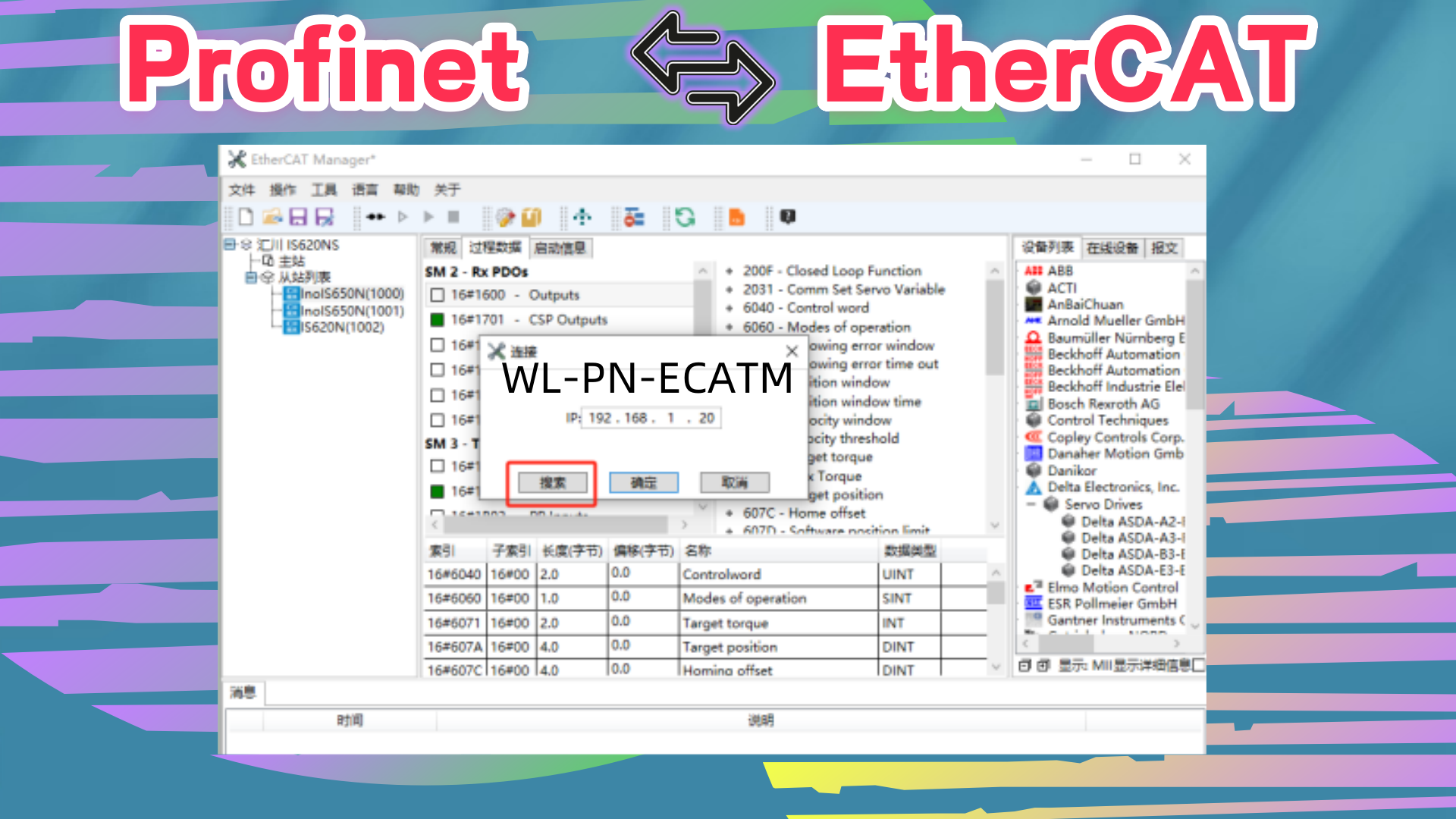
Task: Switch to the 在线设备 tab
Action: [x=1112, y=248]
